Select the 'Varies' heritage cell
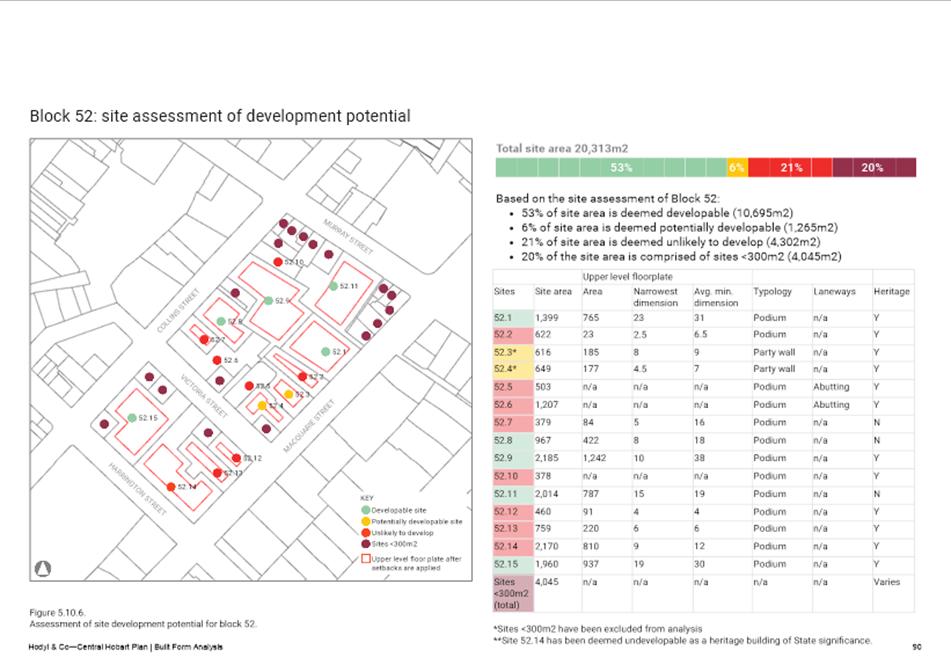 [887, 582]
